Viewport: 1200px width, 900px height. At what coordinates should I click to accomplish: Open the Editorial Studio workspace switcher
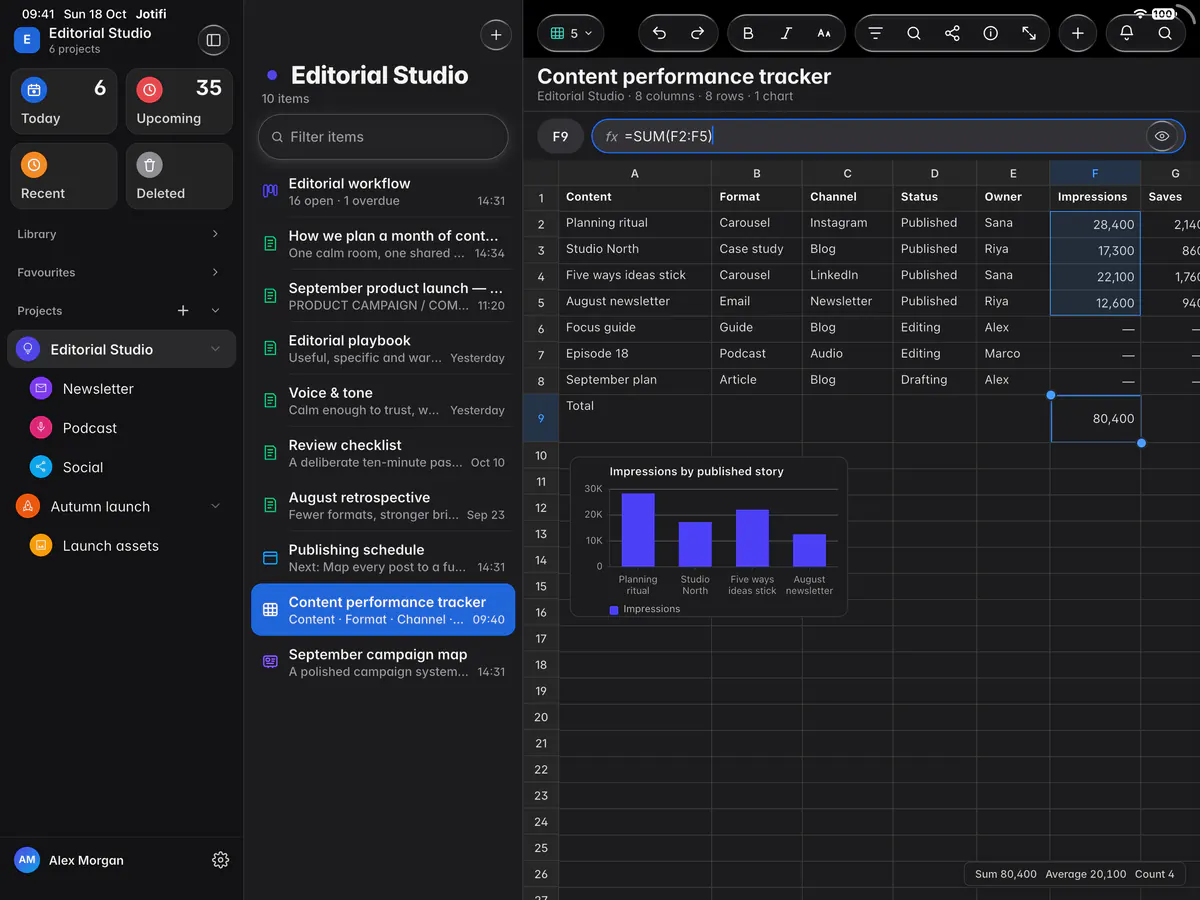[x=84, y=40]
